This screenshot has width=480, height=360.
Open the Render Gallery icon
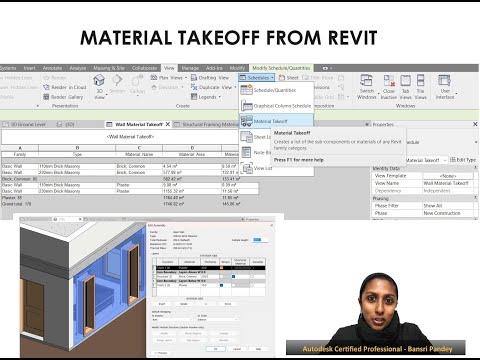tap(46, 97)
